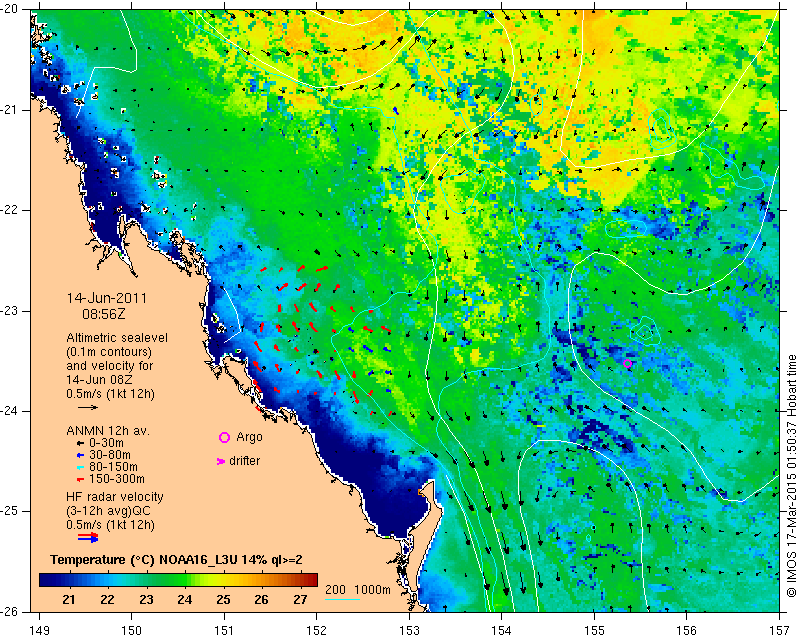Click the longitude axis label 155
The height and width of the screenshot is (640, 800).
tap(594, 631)
